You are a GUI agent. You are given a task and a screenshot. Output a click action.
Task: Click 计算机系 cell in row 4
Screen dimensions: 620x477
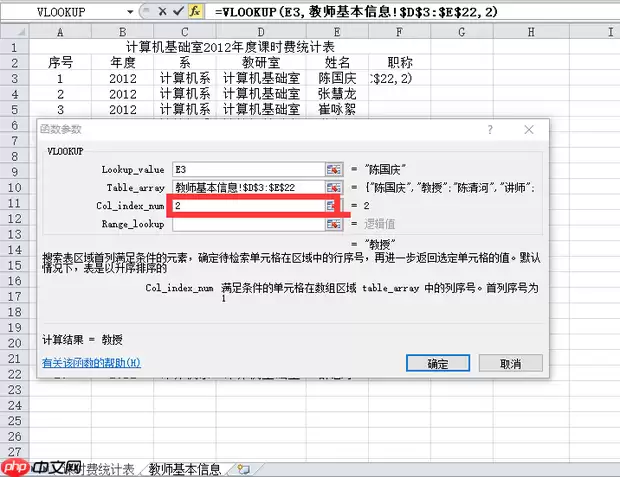point(185,94)
